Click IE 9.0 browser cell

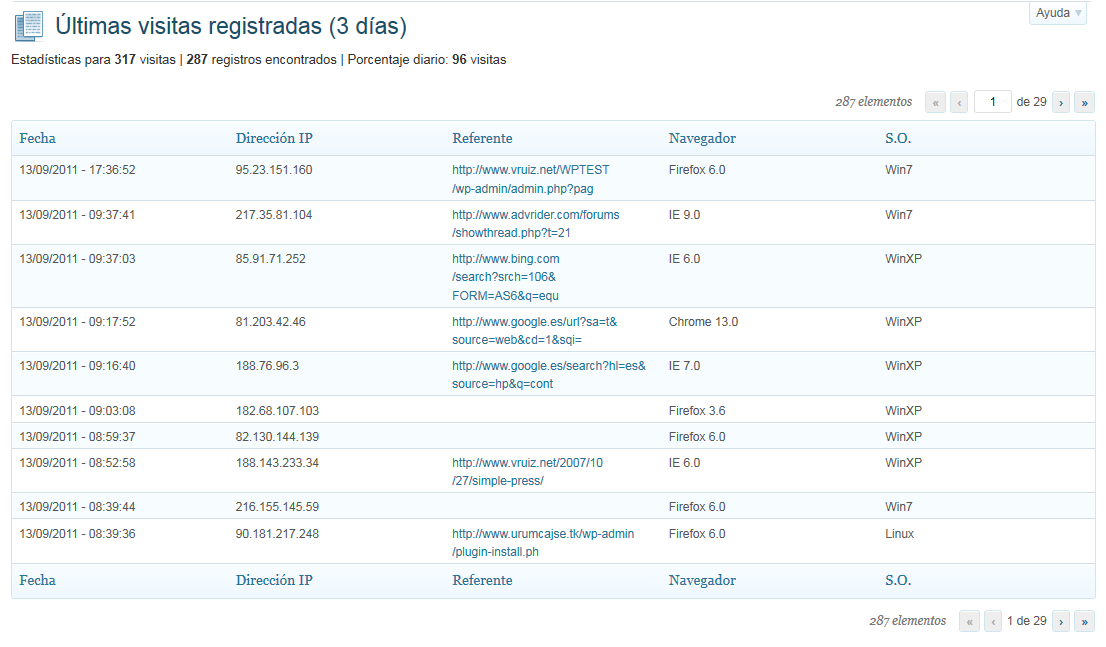coord(684,214)
